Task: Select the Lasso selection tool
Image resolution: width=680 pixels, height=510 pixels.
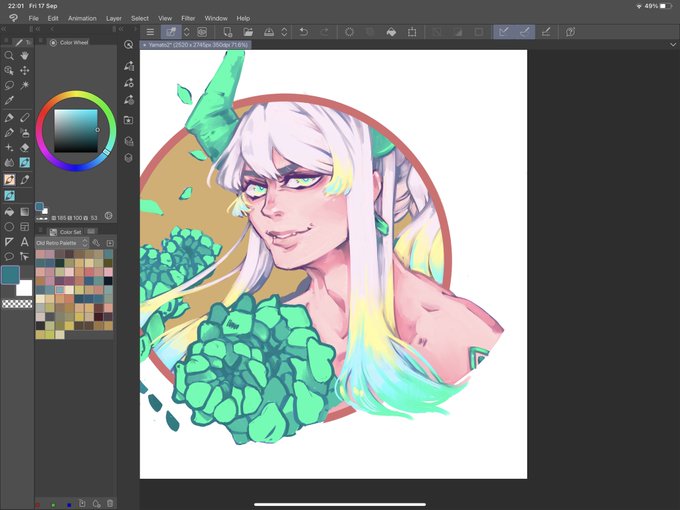Action: click(x=9, y=85)
